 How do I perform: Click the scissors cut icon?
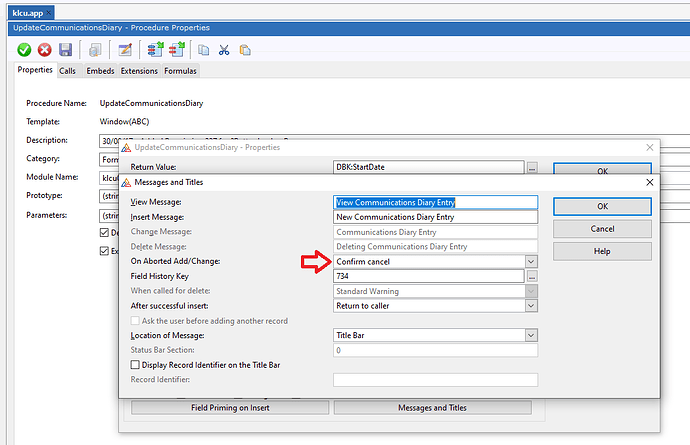224,50
